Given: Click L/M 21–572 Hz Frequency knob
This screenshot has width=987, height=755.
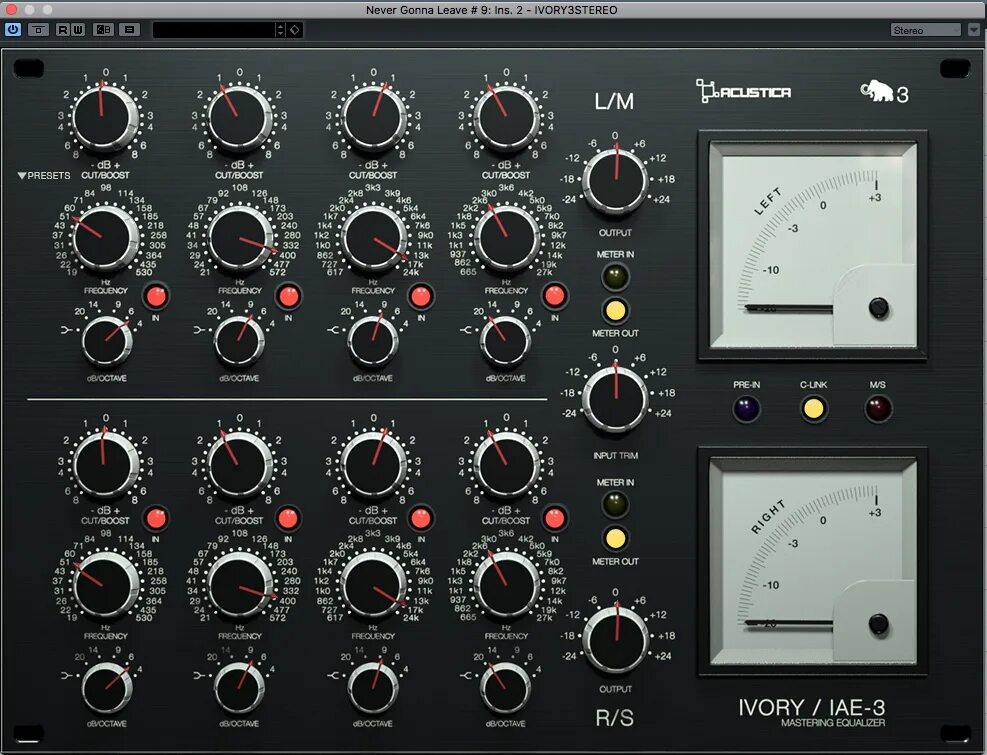Looking at the screenshot, I should tap(239, 237).
